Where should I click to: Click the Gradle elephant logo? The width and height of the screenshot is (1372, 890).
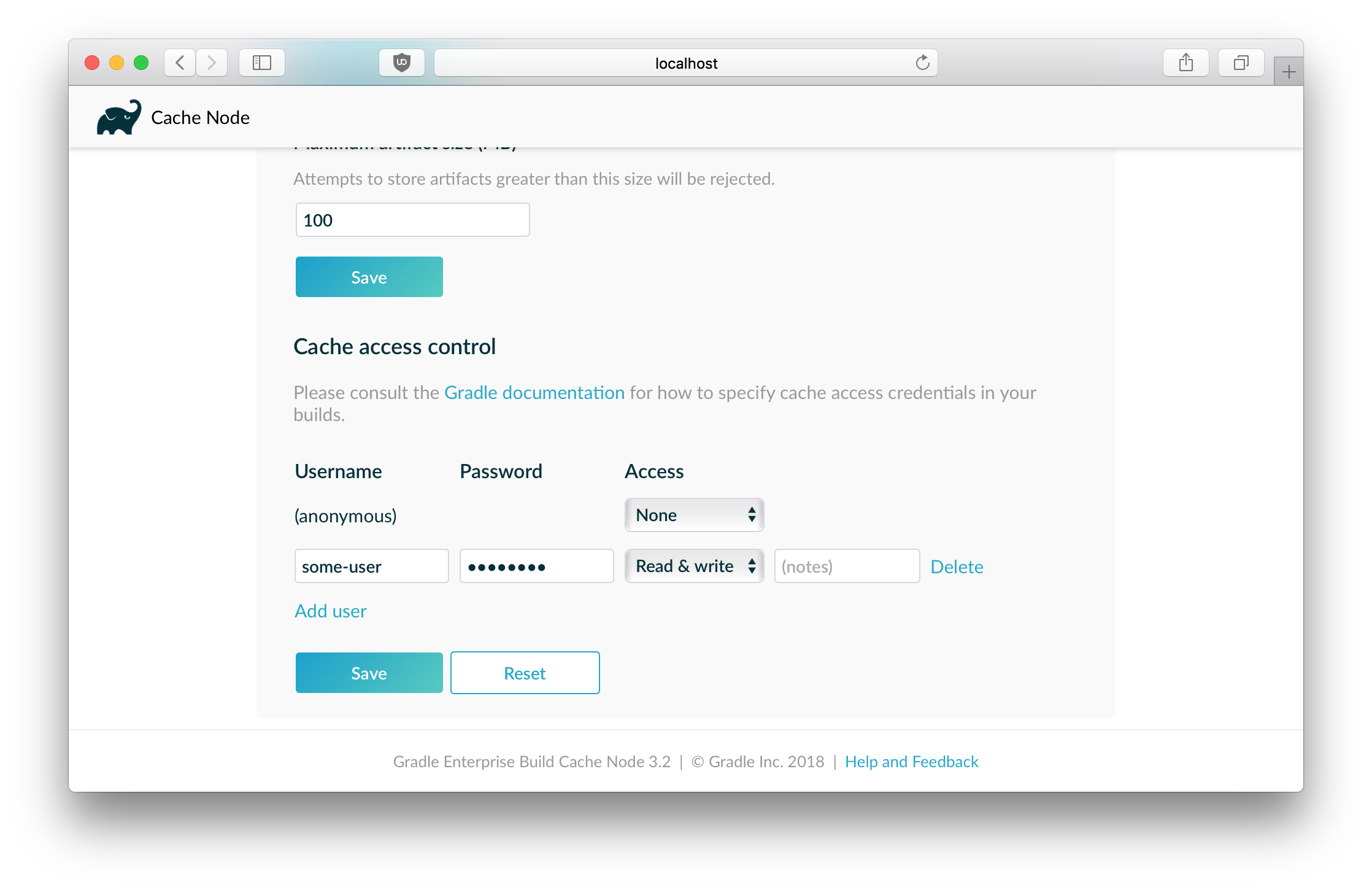coord(118,117)
